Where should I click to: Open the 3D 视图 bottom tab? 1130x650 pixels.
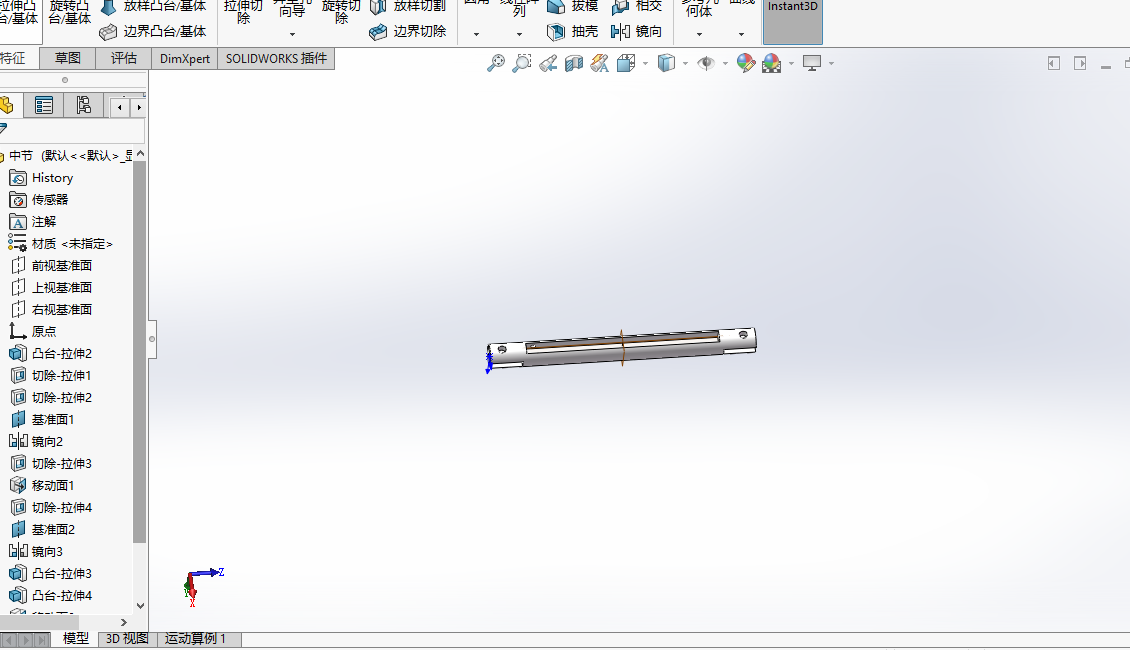pos(127,638)
